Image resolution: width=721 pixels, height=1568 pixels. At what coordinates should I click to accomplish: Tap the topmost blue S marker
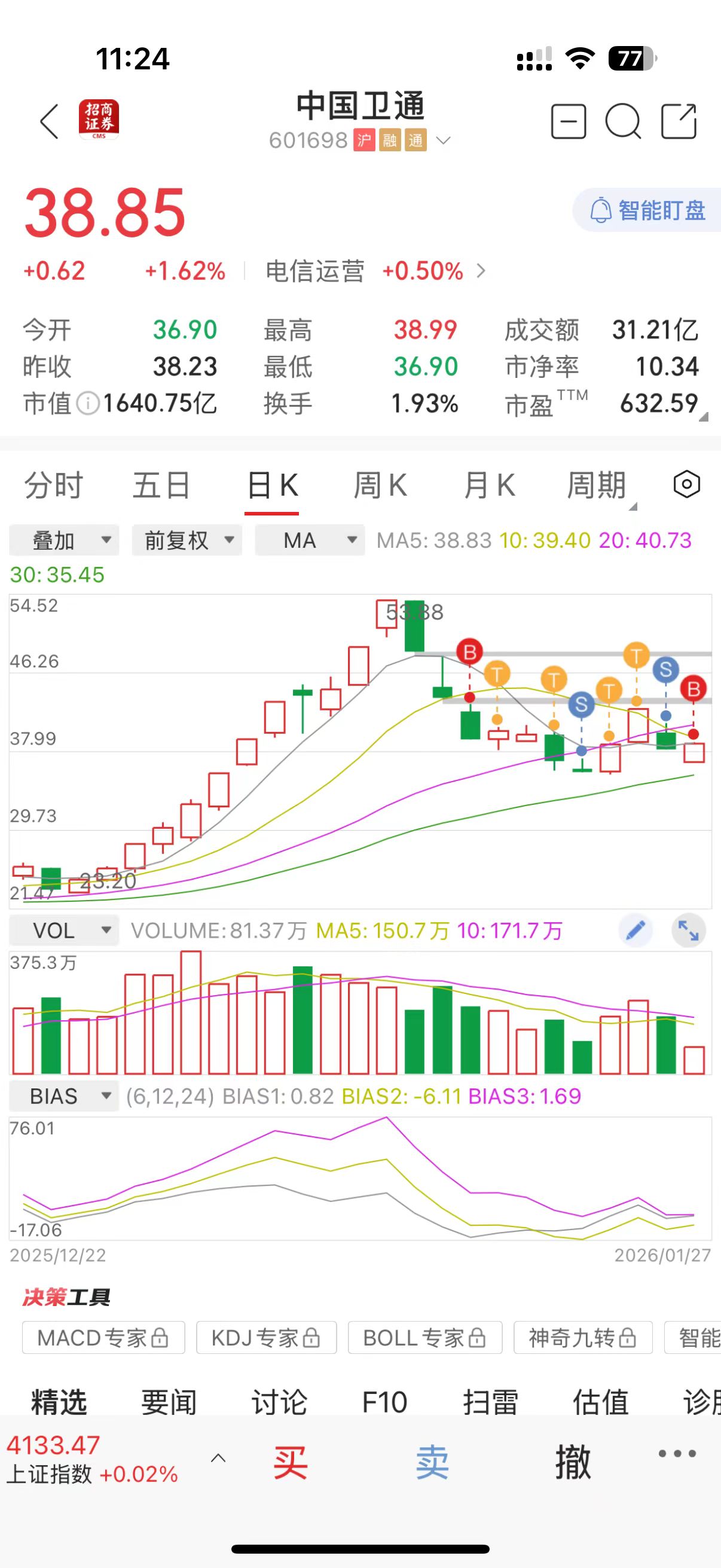pyautogui.click(x=665, y=669)
